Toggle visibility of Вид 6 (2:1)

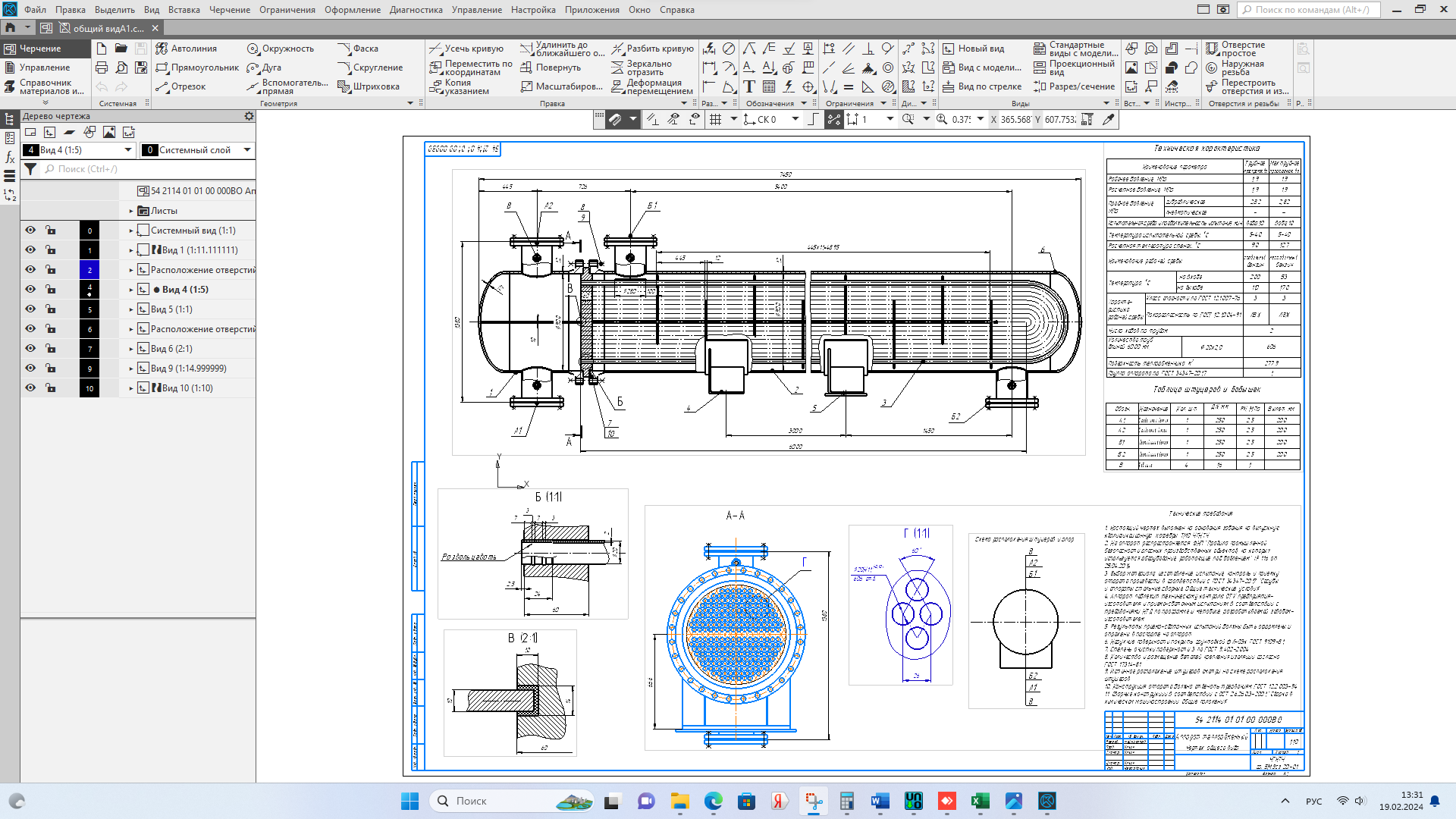(x=30, y=349)
